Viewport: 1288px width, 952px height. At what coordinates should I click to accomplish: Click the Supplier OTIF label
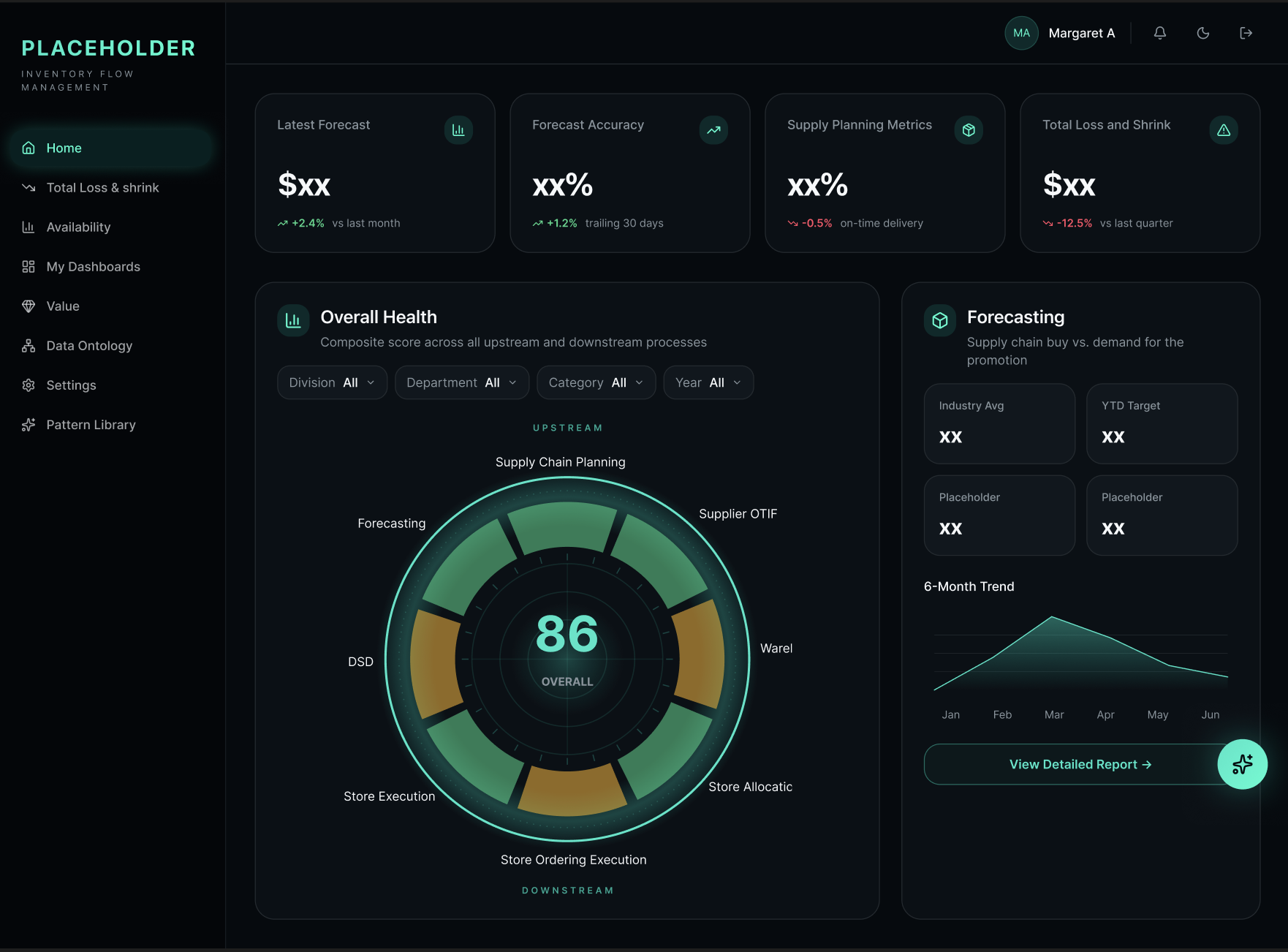coord(738,513)
